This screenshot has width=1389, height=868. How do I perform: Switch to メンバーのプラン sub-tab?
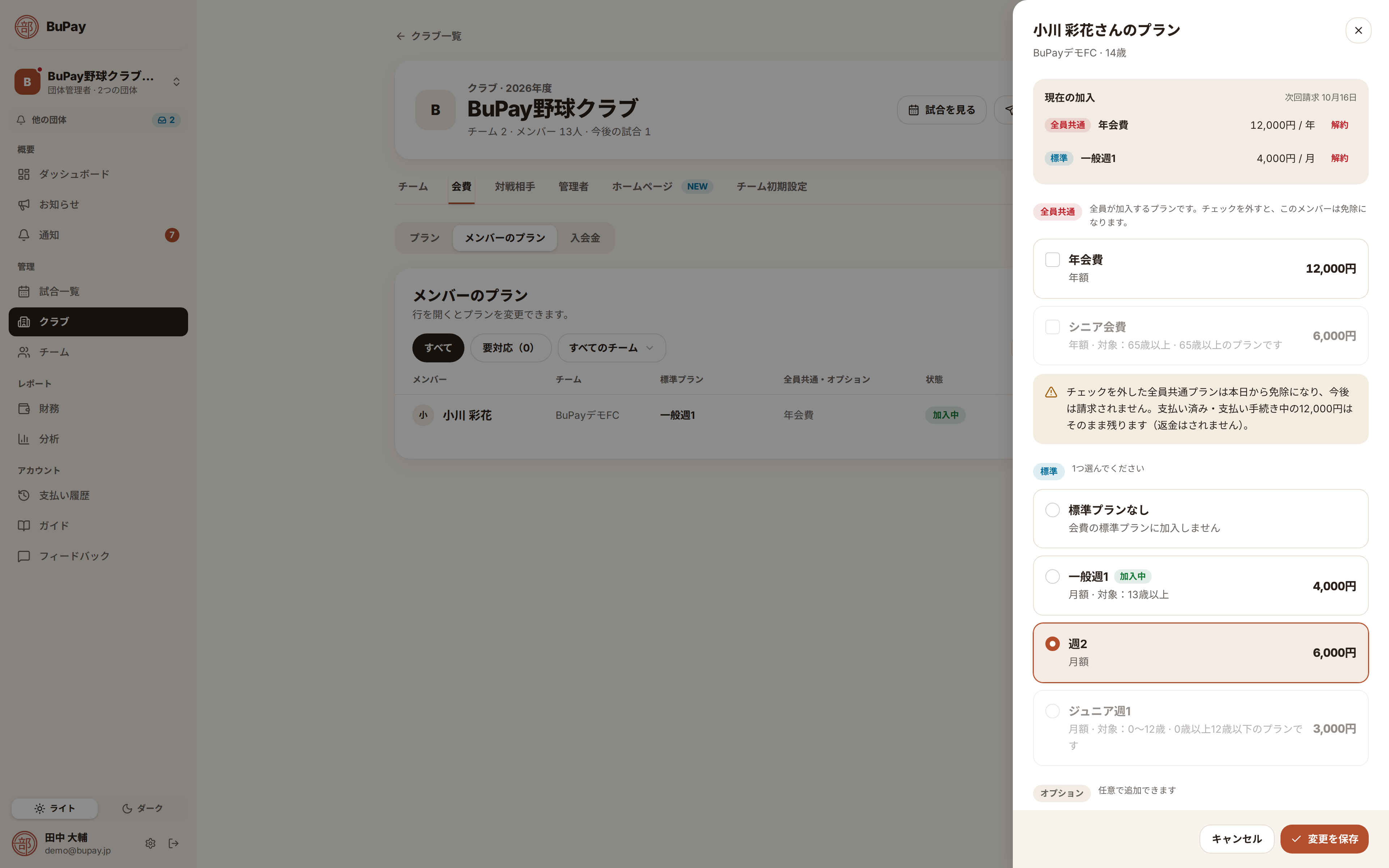[505, 238]
